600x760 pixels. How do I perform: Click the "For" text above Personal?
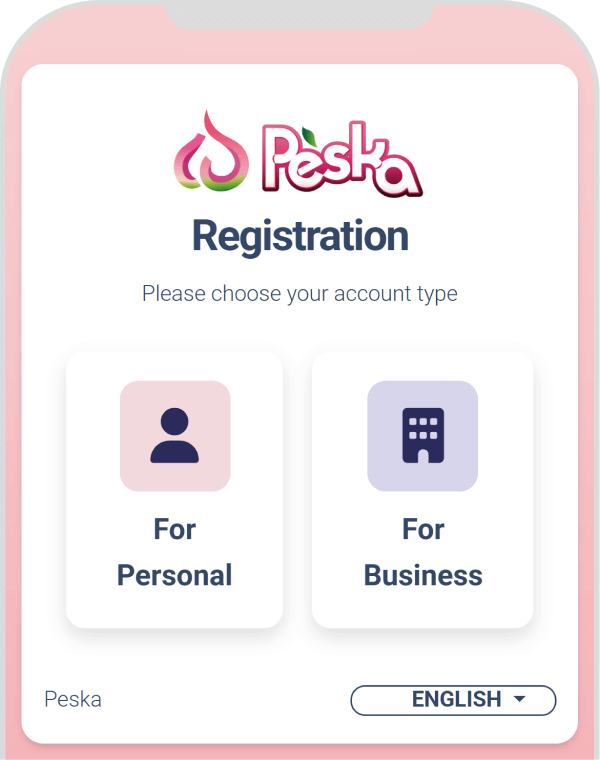pyautogui.click(x=175, y=529)
